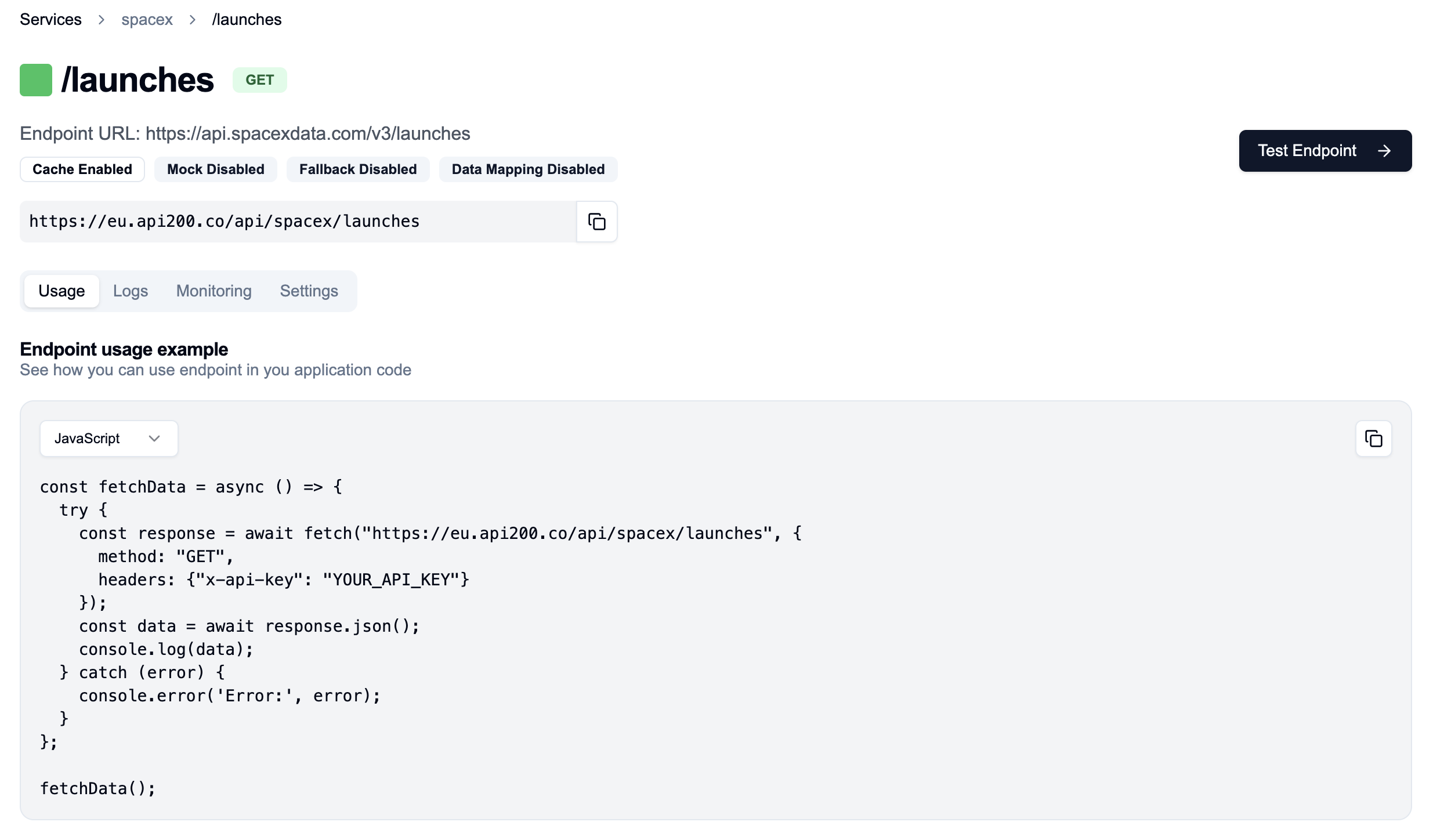Copy the api200 proxy URL

(596, 222)
